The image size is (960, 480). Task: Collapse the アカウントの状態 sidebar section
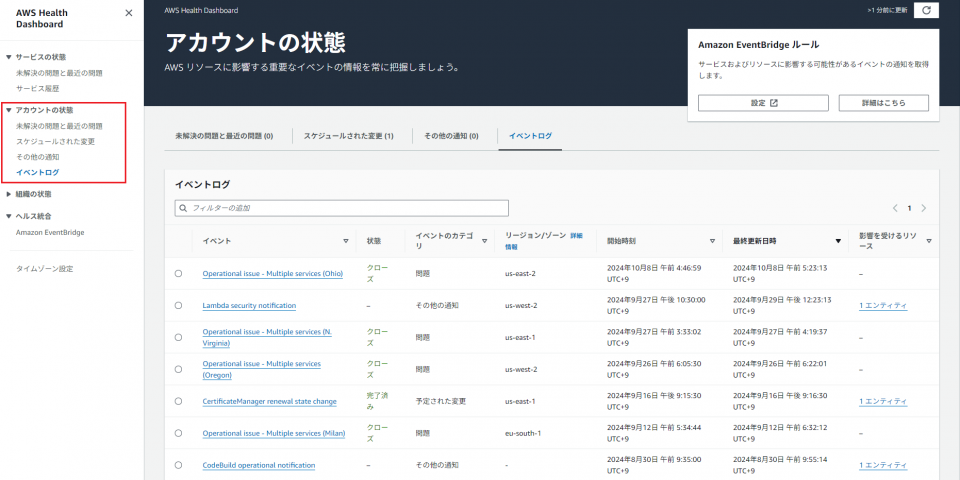click(x=9, y=110)
